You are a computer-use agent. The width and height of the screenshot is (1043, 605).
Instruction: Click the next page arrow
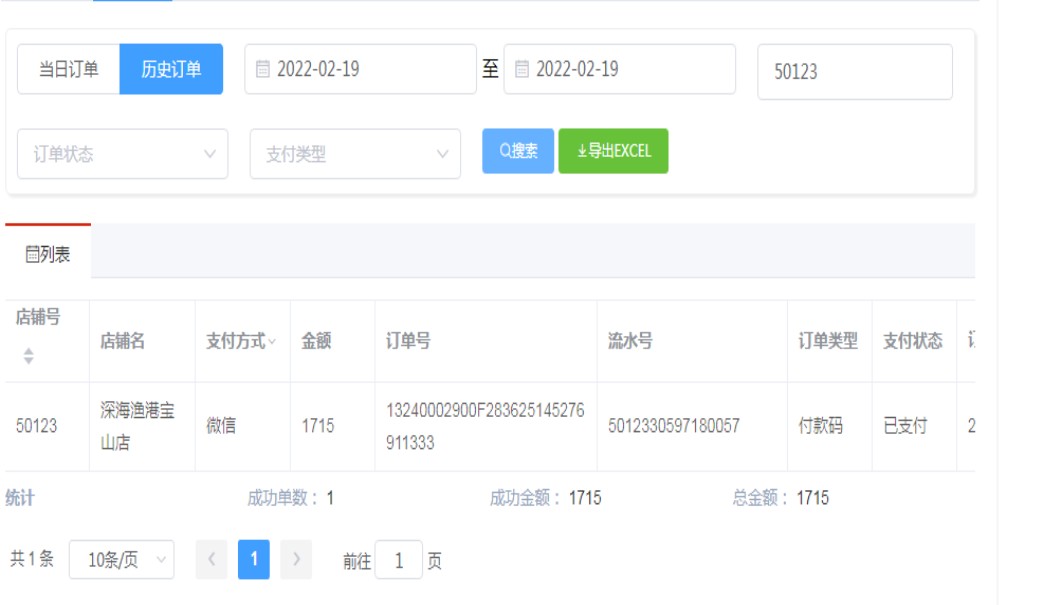coord(296,560)
